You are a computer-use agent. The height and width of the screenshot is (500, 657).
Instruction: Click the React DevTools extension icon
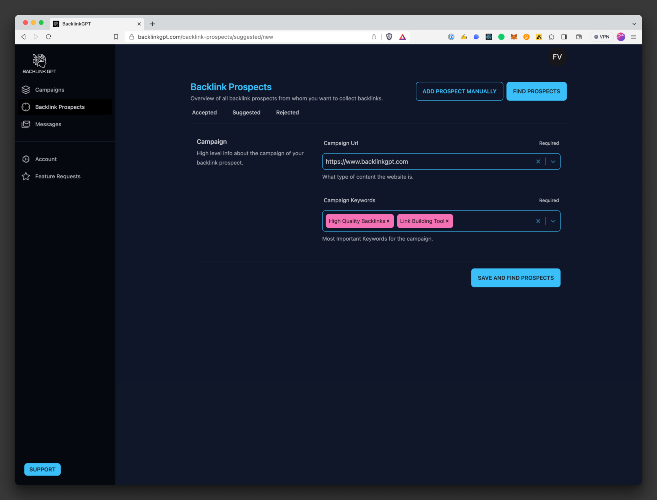click(x=489, y=37)
